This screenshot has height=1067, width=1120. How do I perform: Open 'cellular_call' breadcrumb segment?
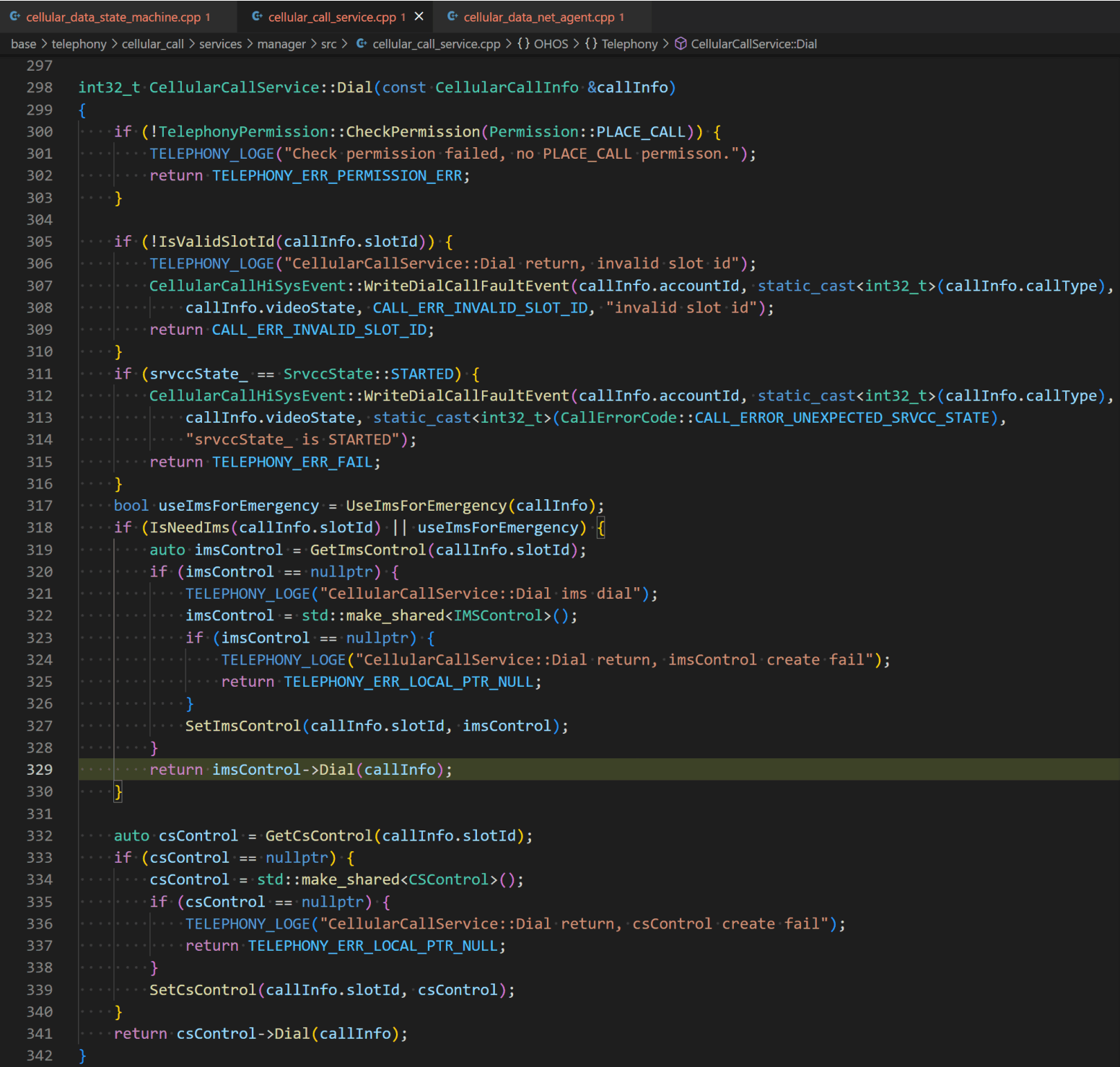(152, 44)
